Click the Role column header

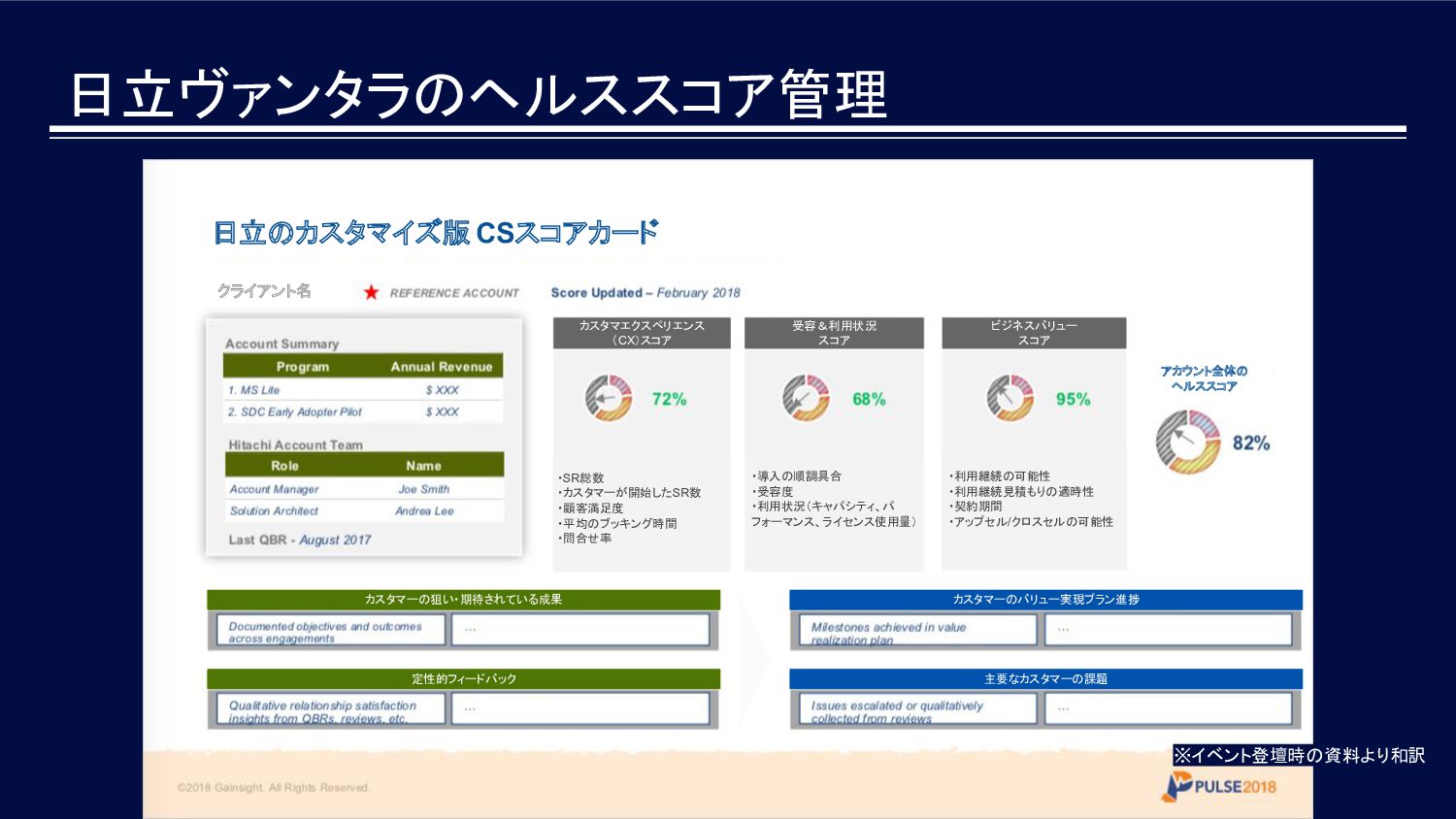coord(284,466)
